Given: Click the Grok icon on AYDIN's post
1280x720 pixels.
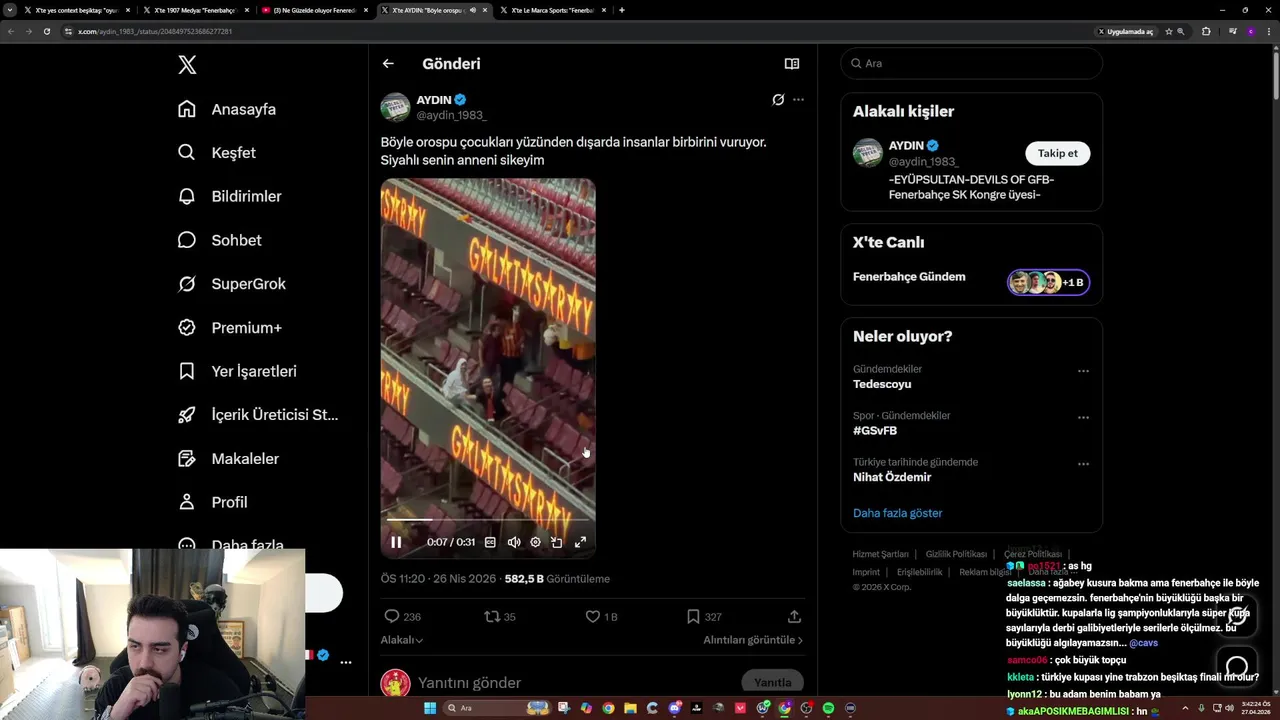Looking at the screenshot, I should click(778, 100).
